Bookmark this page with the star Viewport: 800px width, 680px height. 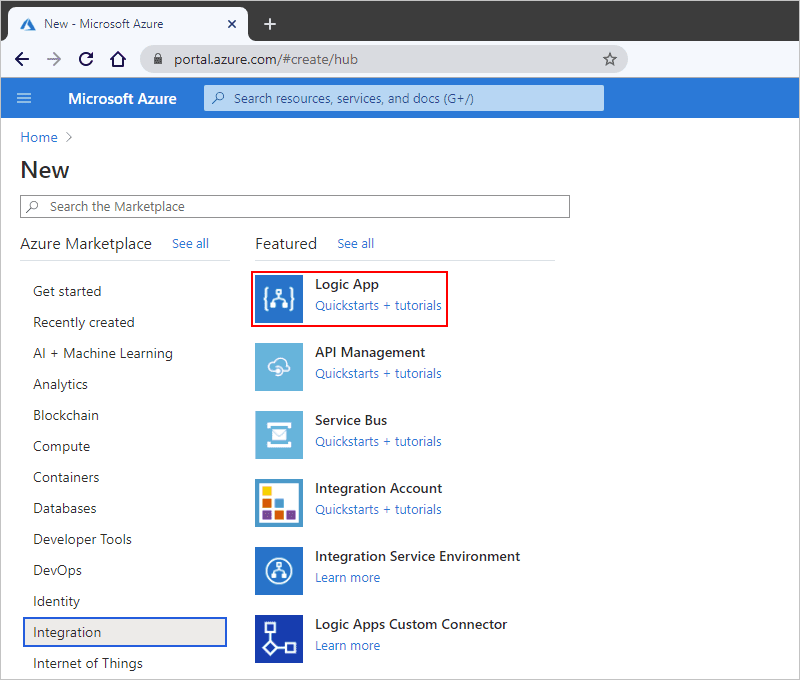[x=610, y=59]
